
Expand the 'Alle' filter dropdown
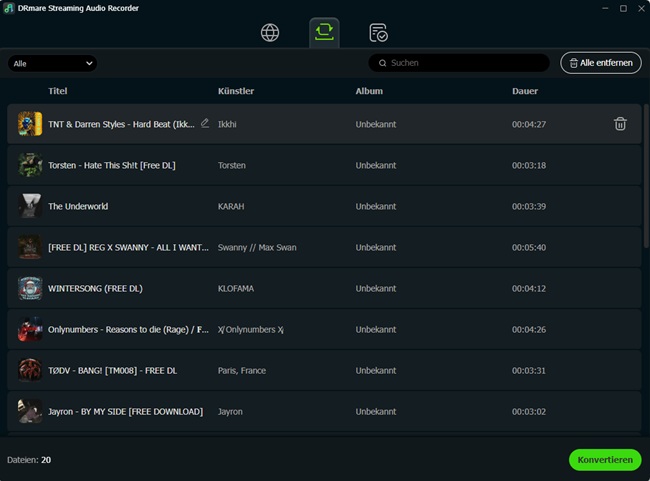(x=52, y=63)
